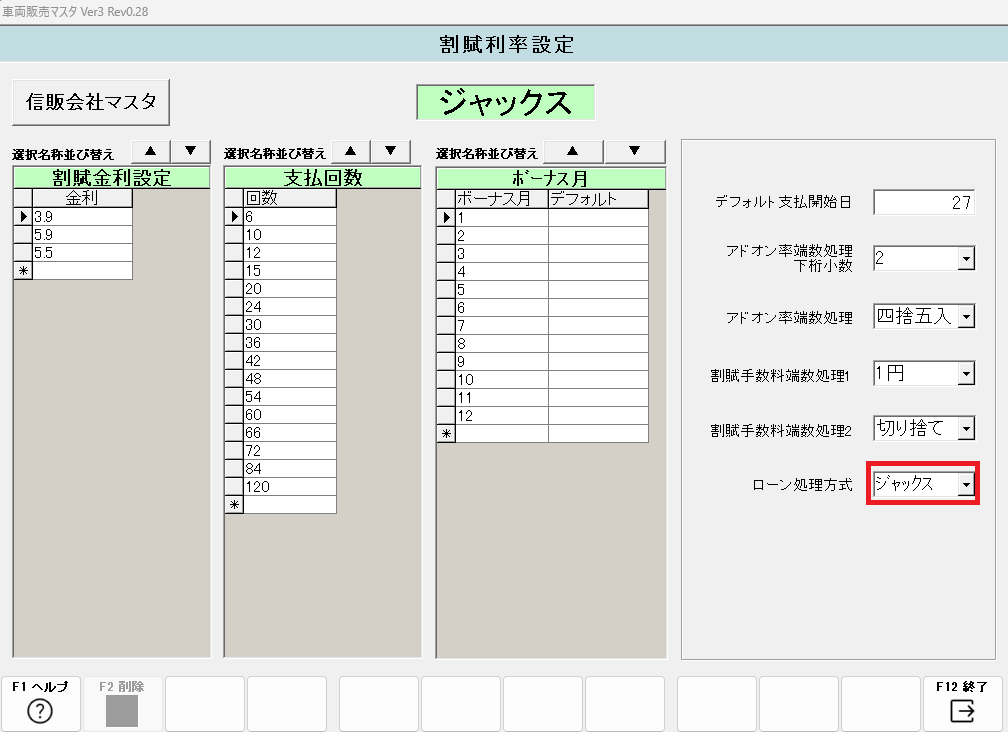Click down arrow above 支払回数 table

(x=390, y=152)
